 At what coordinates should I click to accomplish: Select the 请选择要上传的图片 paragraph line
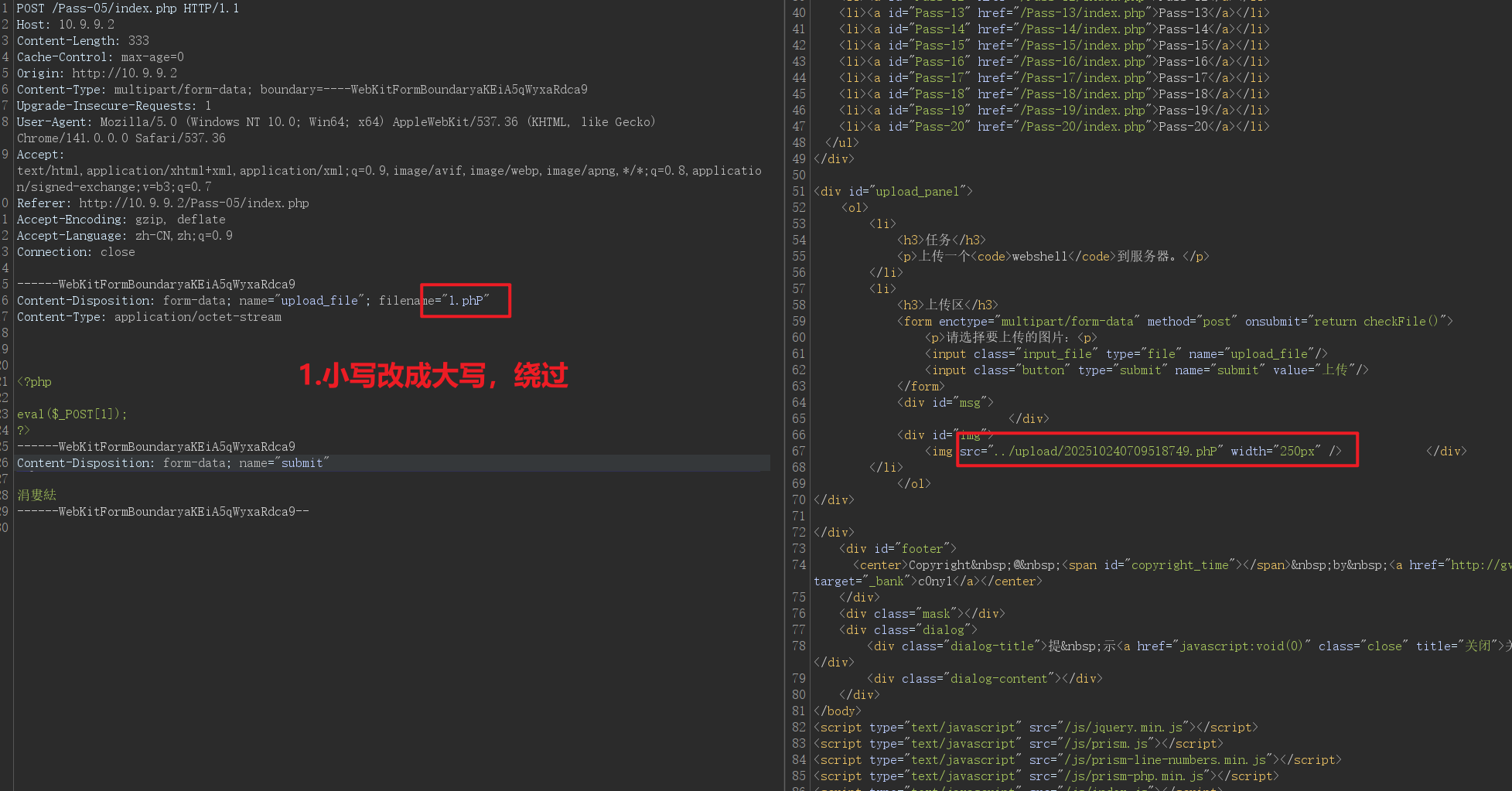(x=1011, y=338)
